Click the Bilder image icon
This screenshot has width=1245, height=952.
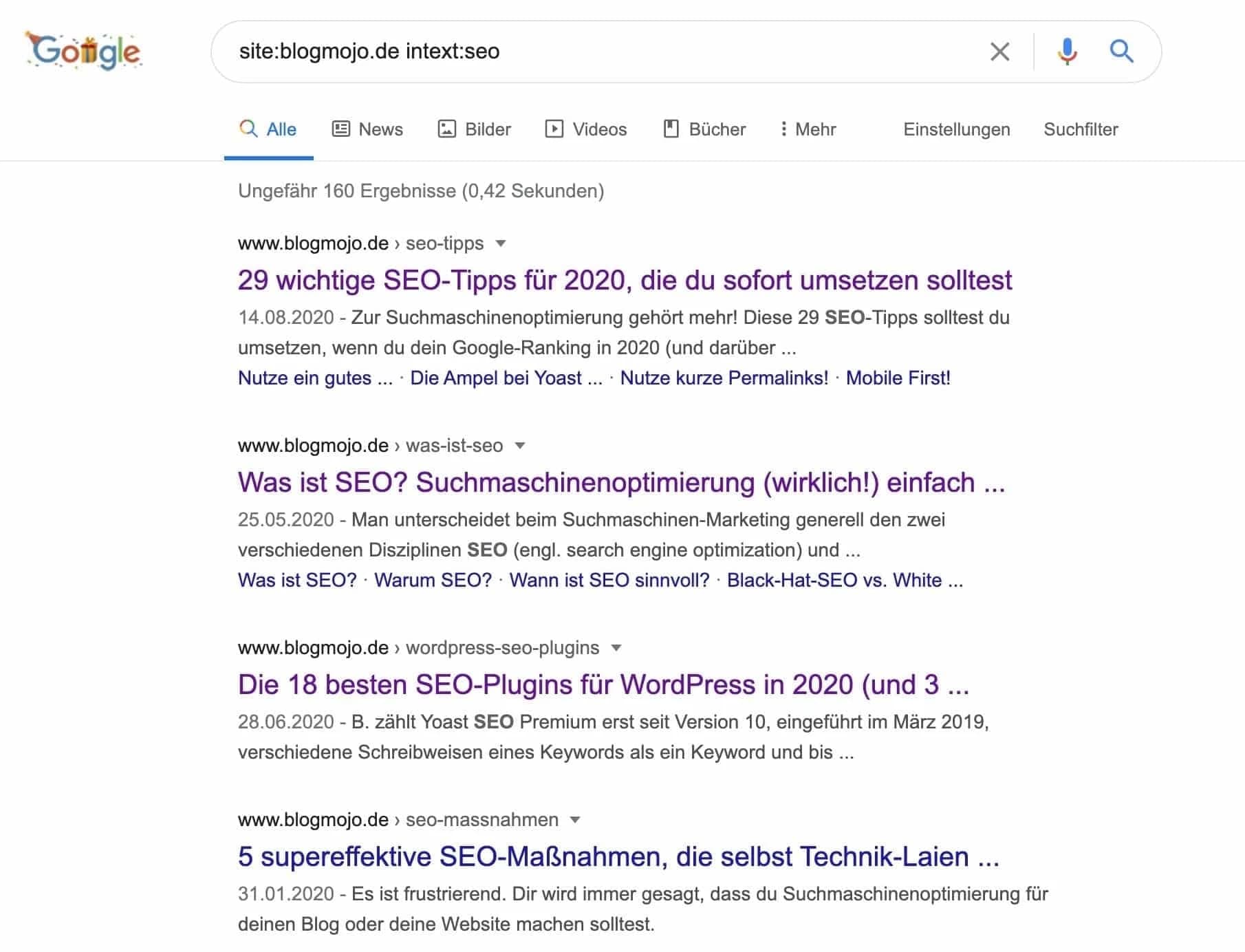(x=448, y=129)
